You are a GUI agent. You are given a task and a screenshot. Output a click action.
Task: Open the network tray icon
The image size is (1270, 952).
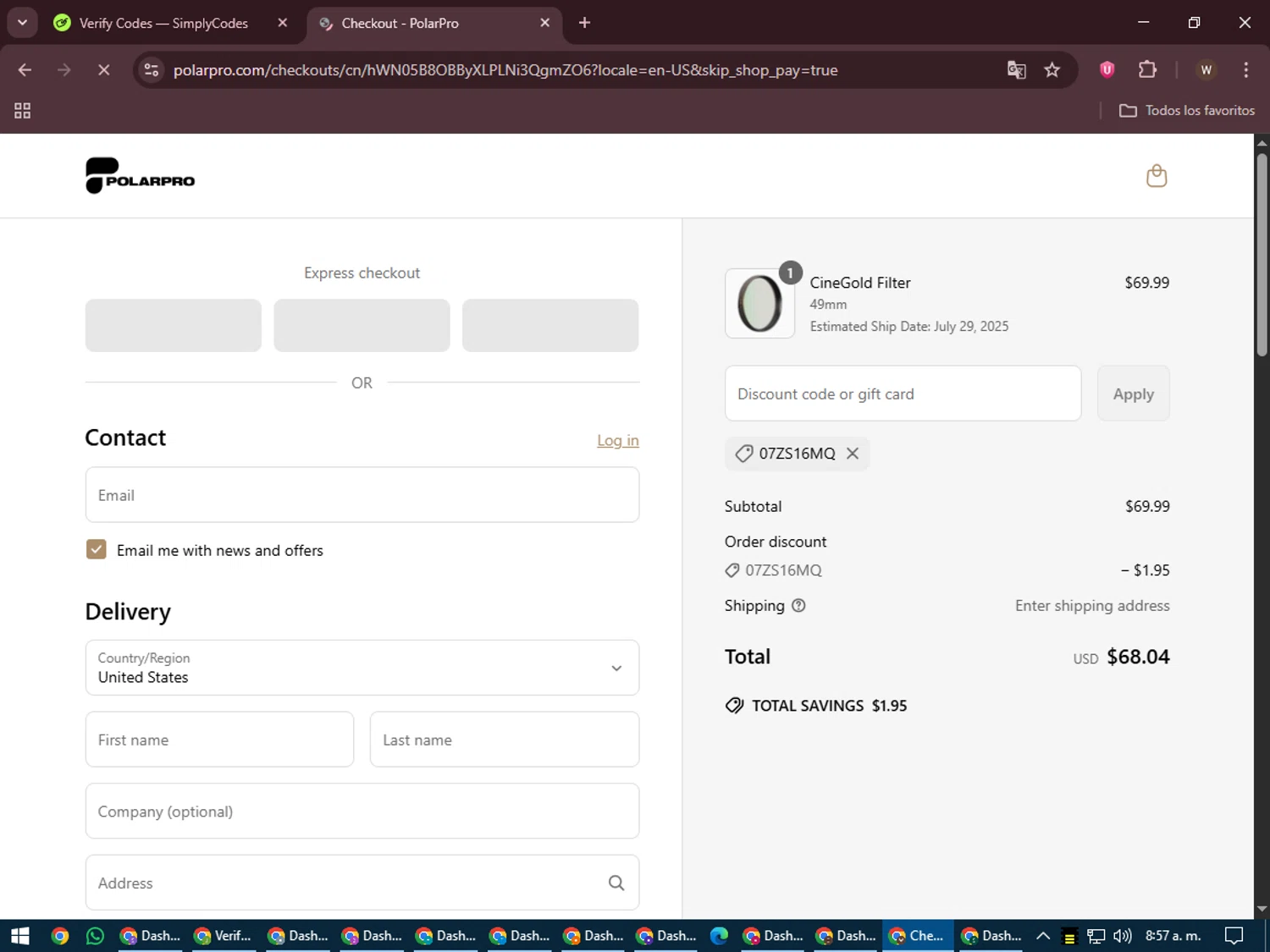[1096, 936]
